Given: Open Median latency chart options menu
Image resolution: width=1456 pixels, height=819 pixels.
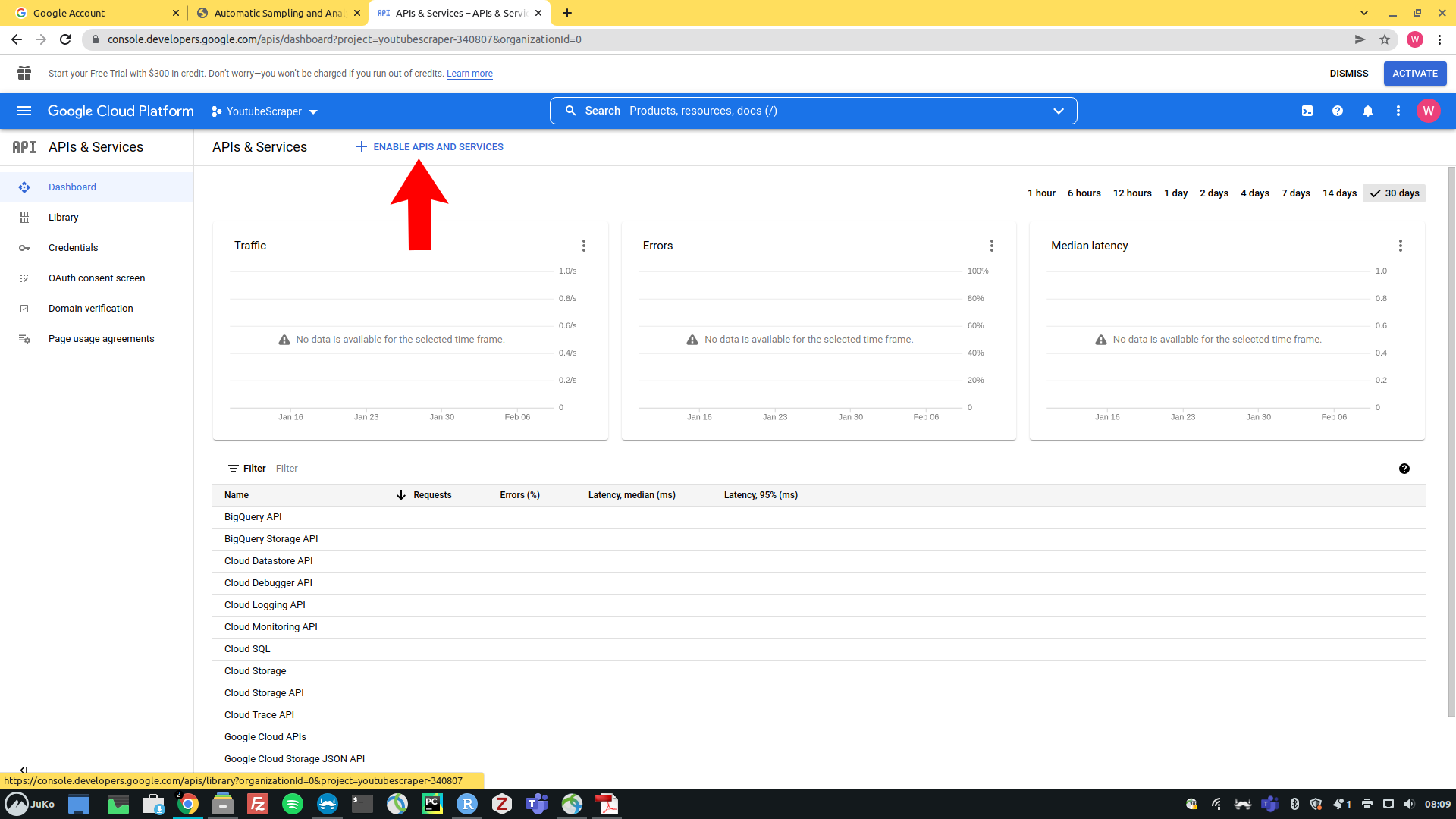Looking at the screenshot, I should [1400, 246].
